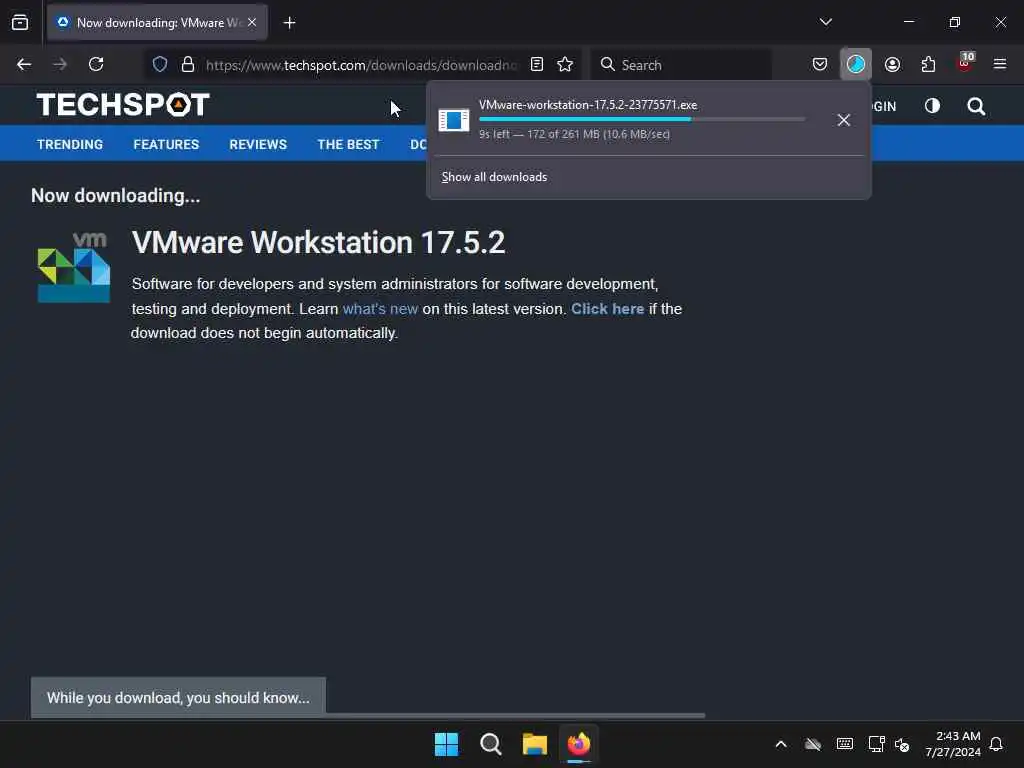Go to TechSpot home via logo
This screenshot has width=1024, height=768.
123,104
